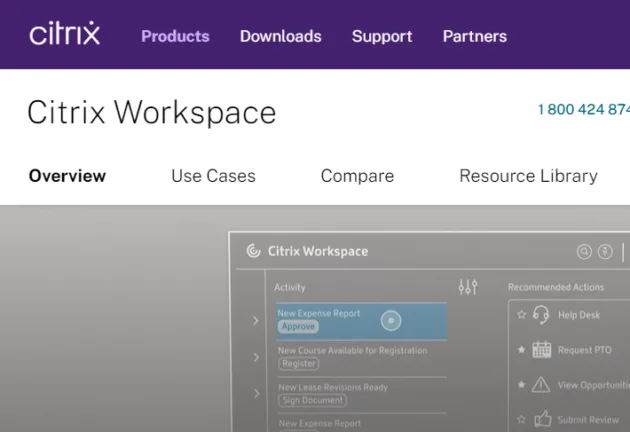Click the search icon in Workspace preview

584,252
